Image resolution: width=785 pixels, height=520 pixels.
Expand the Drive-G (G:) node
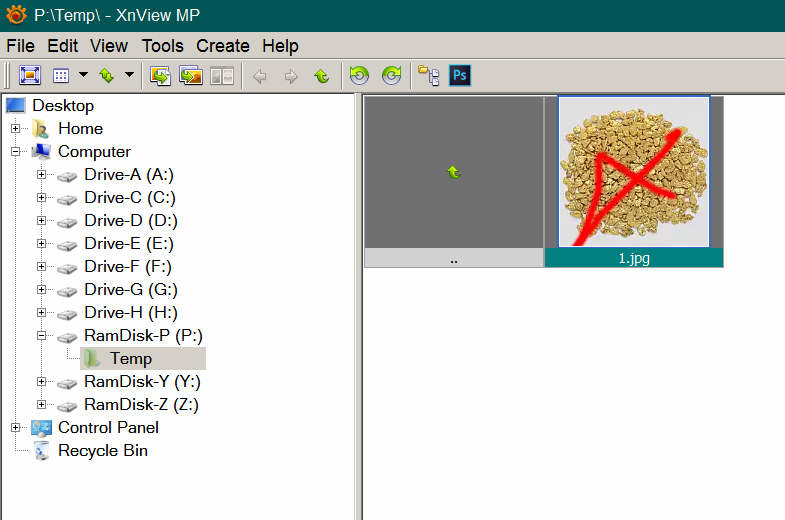[42, 290]
